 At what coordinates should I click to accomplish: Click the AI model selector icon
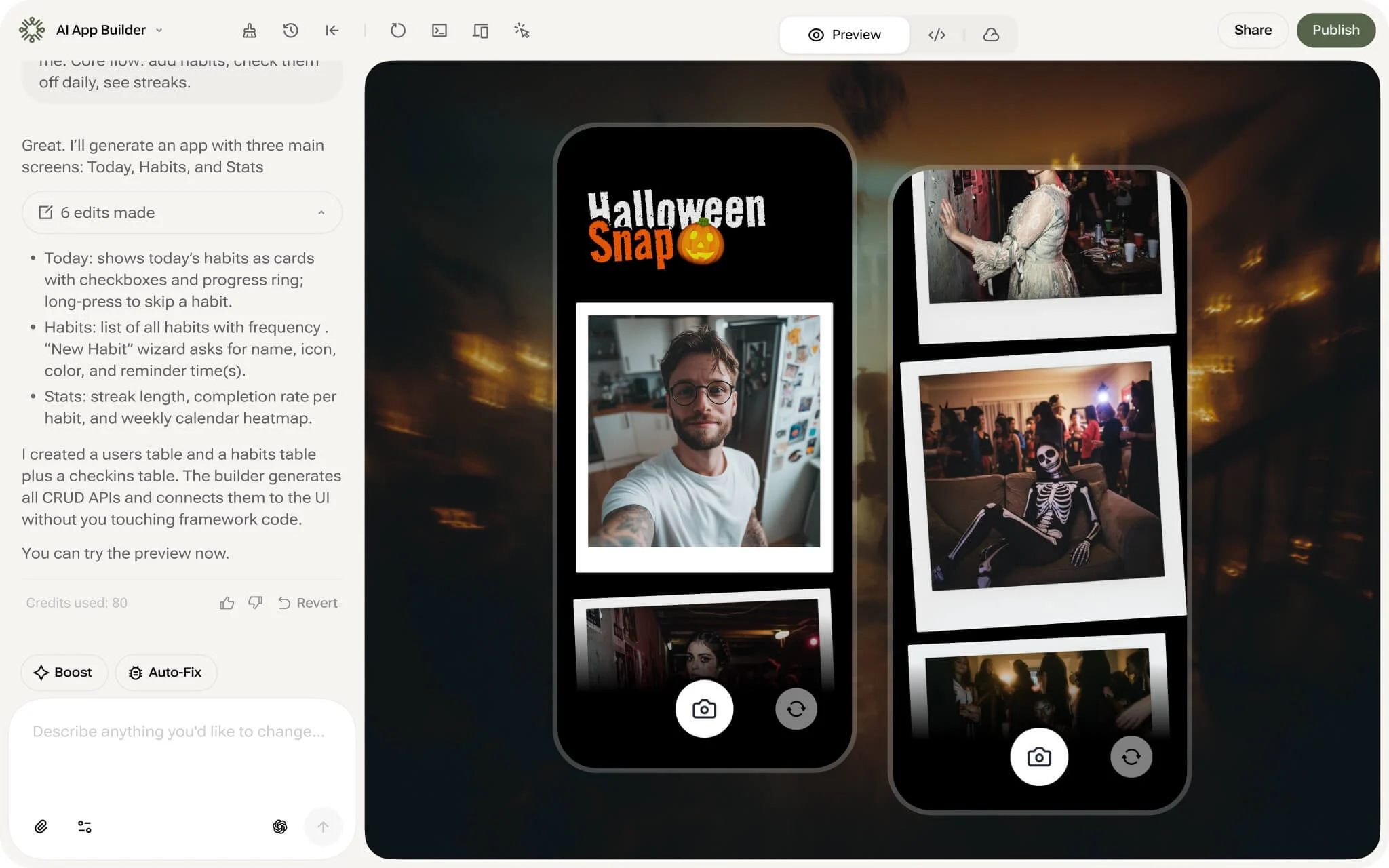279,826
